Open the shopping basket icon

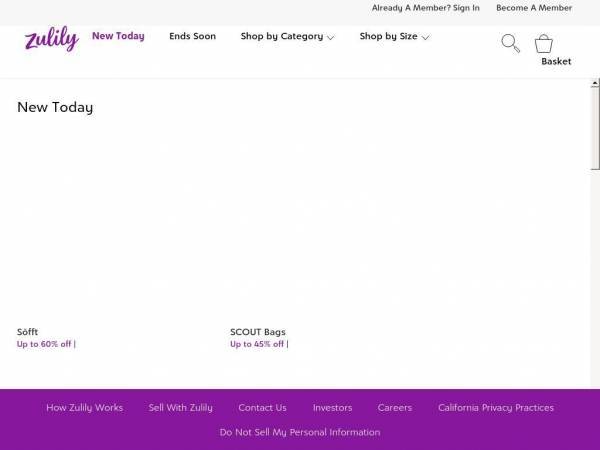pos(544,44)
